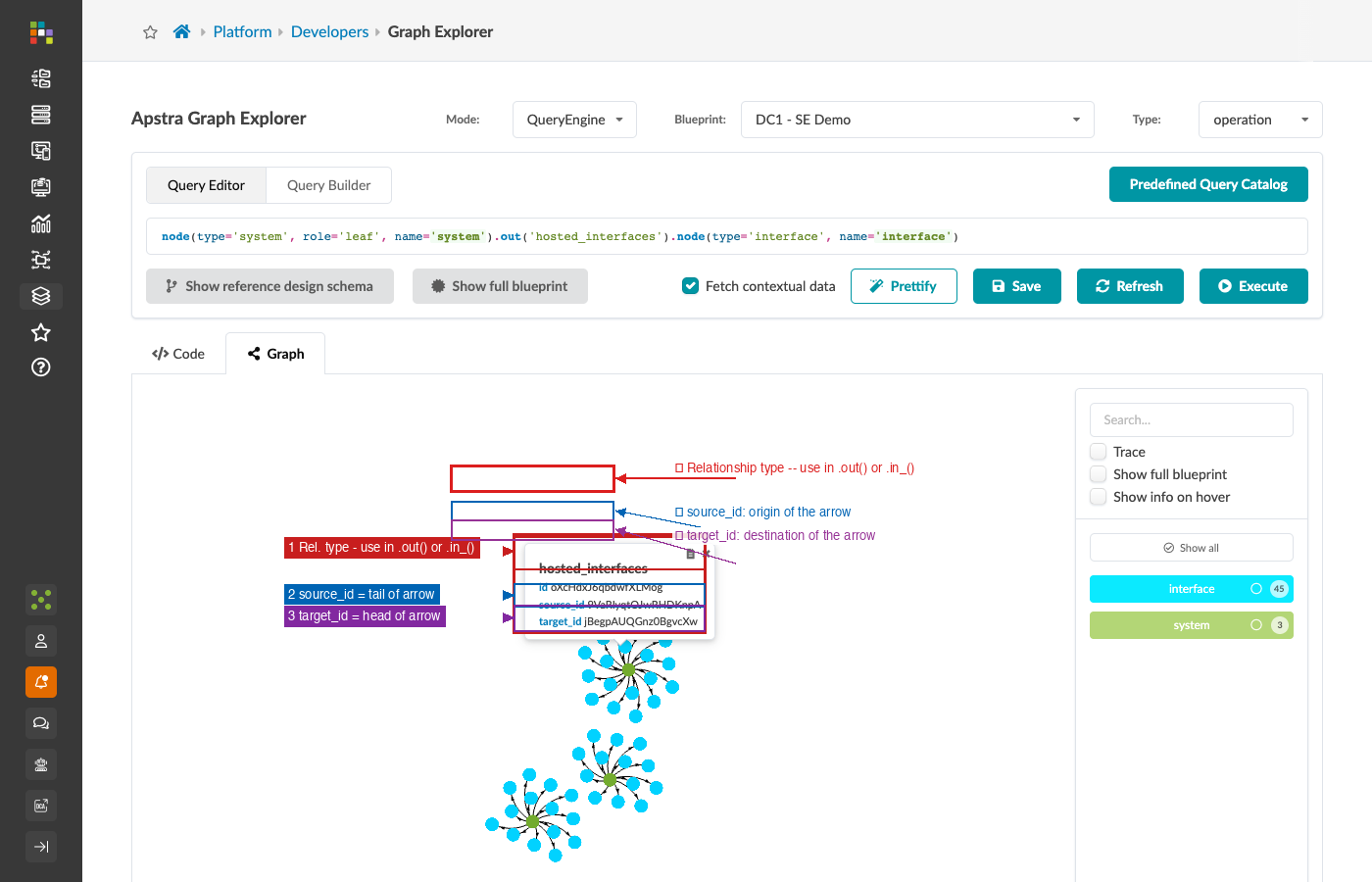Image resolution: width=1372 pixels, height=882 pixels.
Task: Open the user profile icon in sidebar
Action: click(41, 641)
